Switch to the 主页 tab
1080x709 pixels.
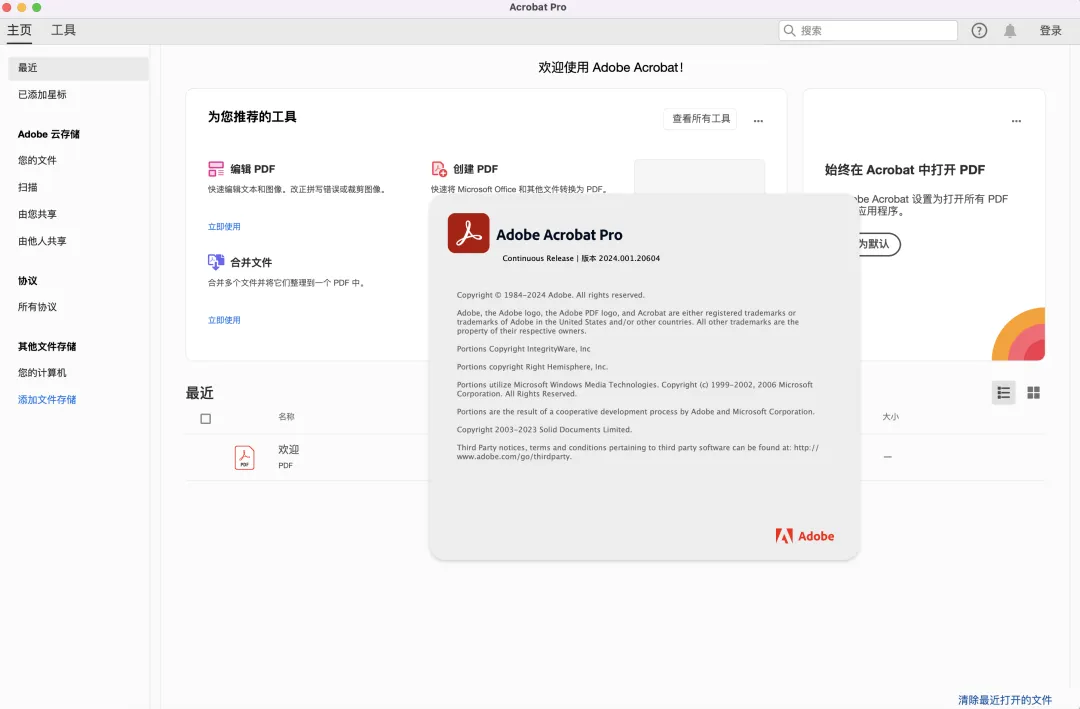point(19,30)
